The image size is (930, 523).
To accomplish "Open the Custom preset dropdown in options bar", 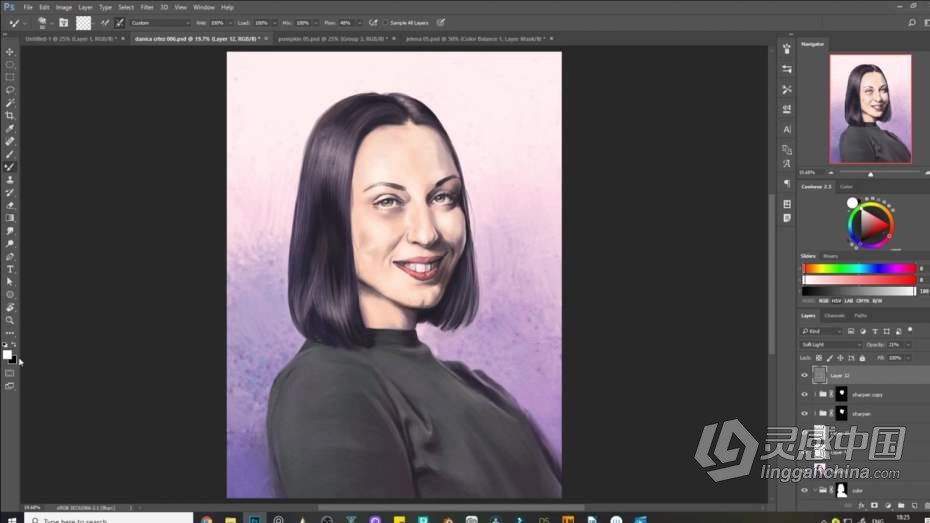I will (x=160, y=22).
